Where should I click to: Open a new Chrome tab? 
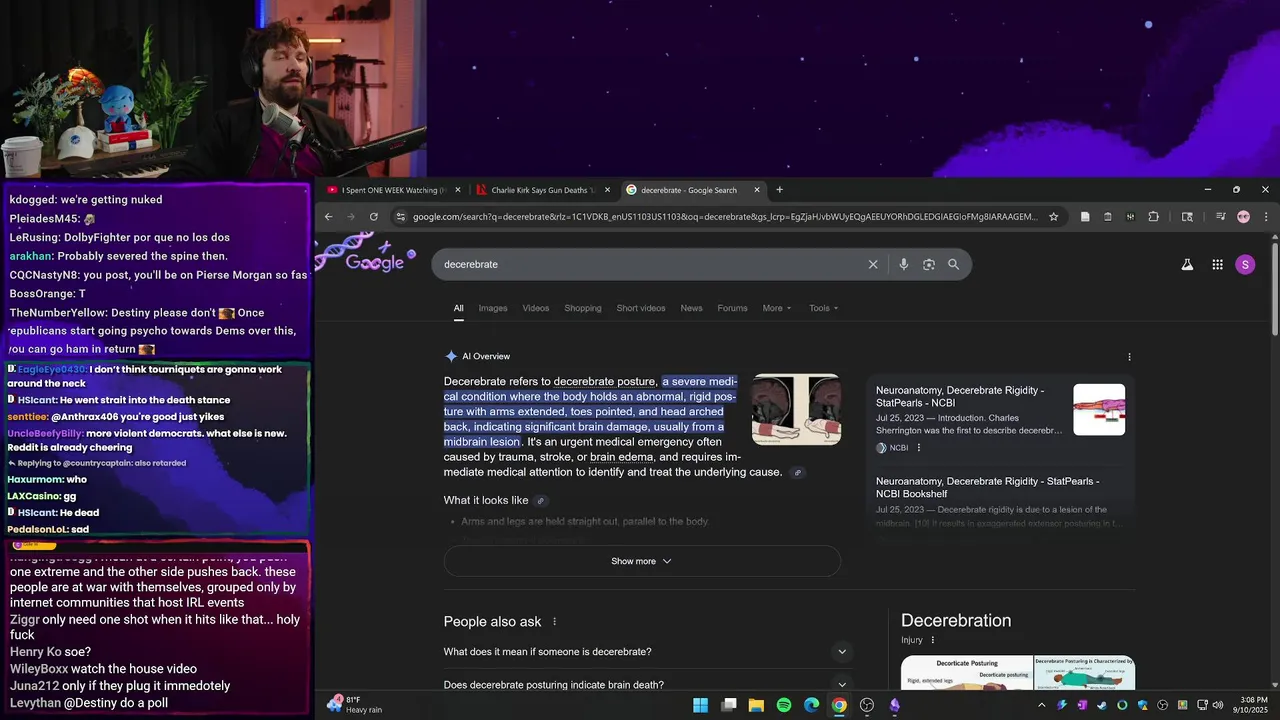[x=780, y=190]
